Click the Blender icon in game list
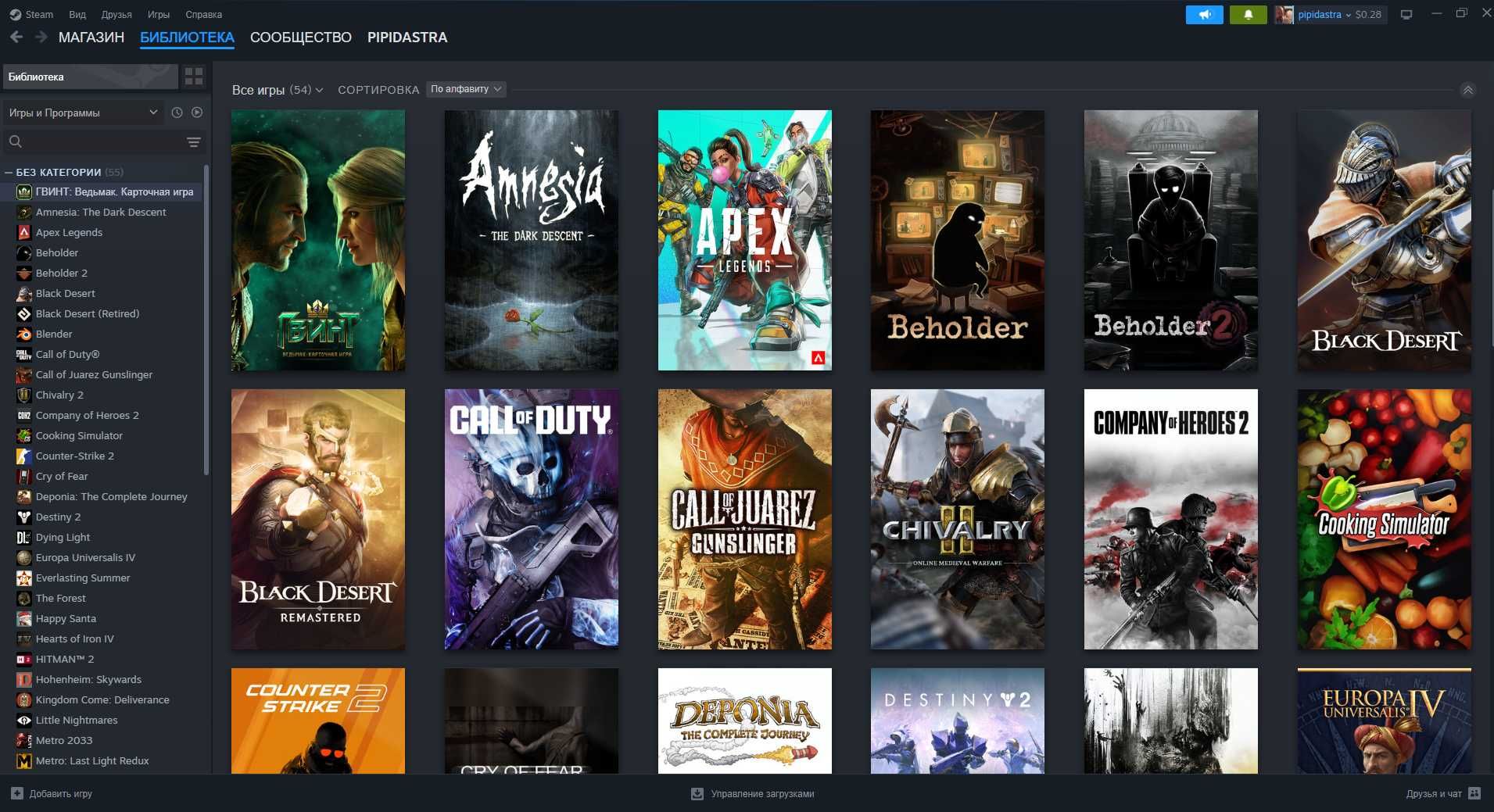The image size is (1494, 812). (24, 334)
